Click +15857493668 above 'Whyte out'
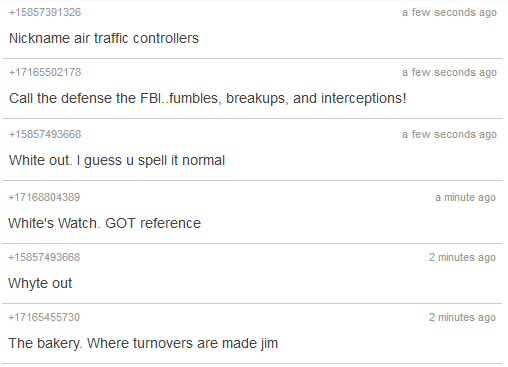Image resolution: width=508 pixels, height=367 pixels. 44,257
